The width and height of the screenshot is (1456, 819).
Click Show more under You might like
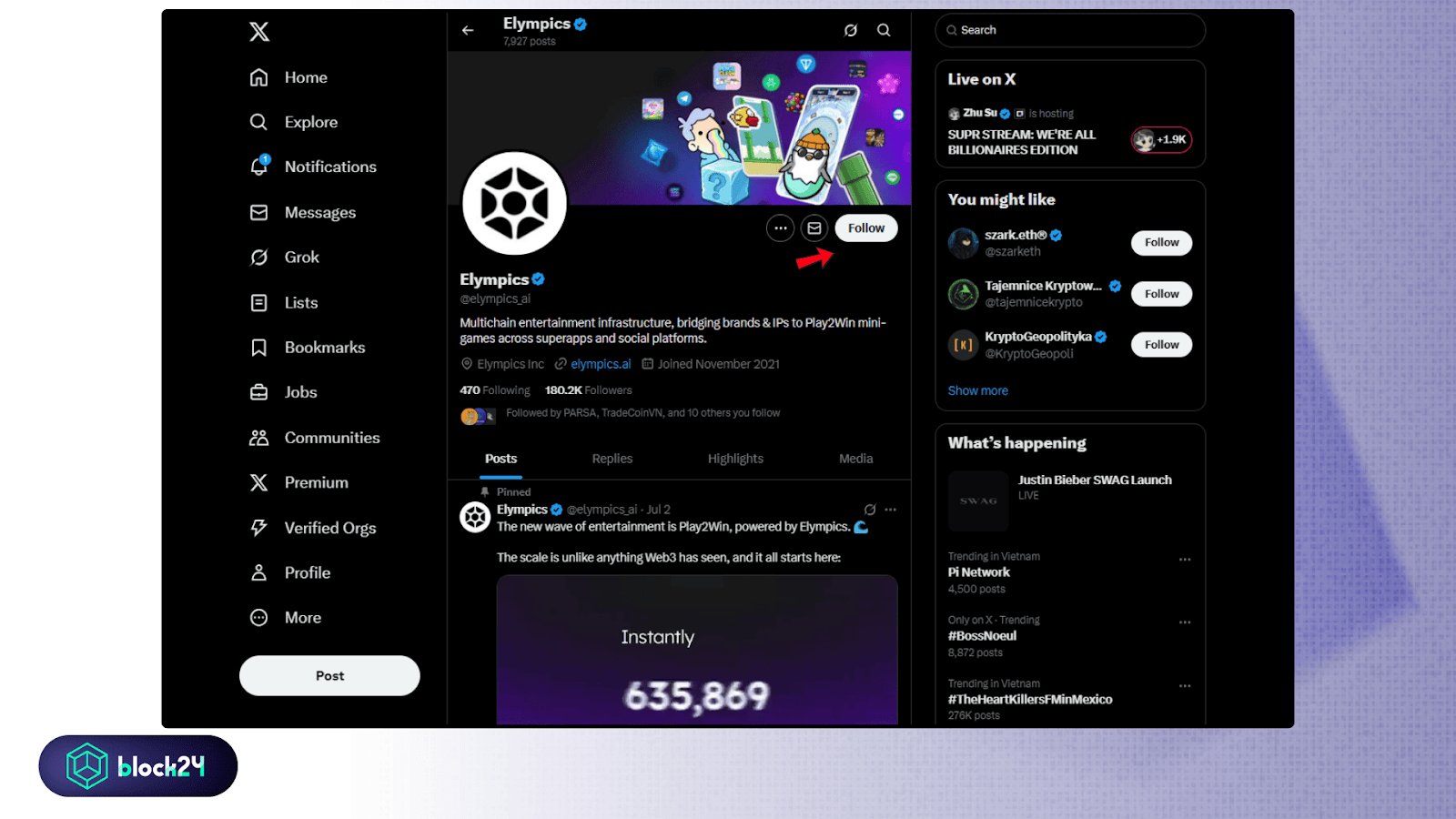click(x=978, y=390)
